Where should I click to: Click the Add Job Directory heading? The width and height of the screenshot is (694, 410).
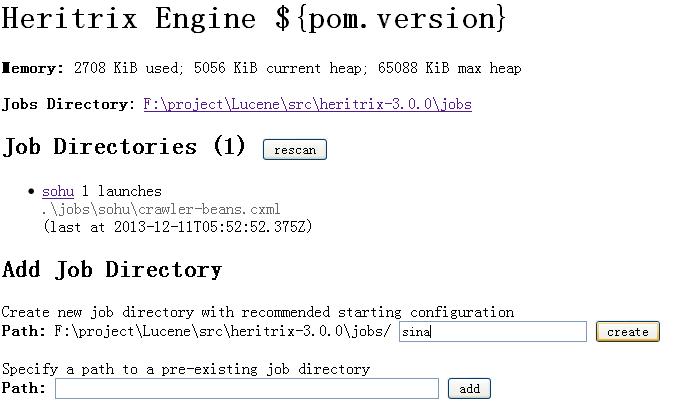112,270
